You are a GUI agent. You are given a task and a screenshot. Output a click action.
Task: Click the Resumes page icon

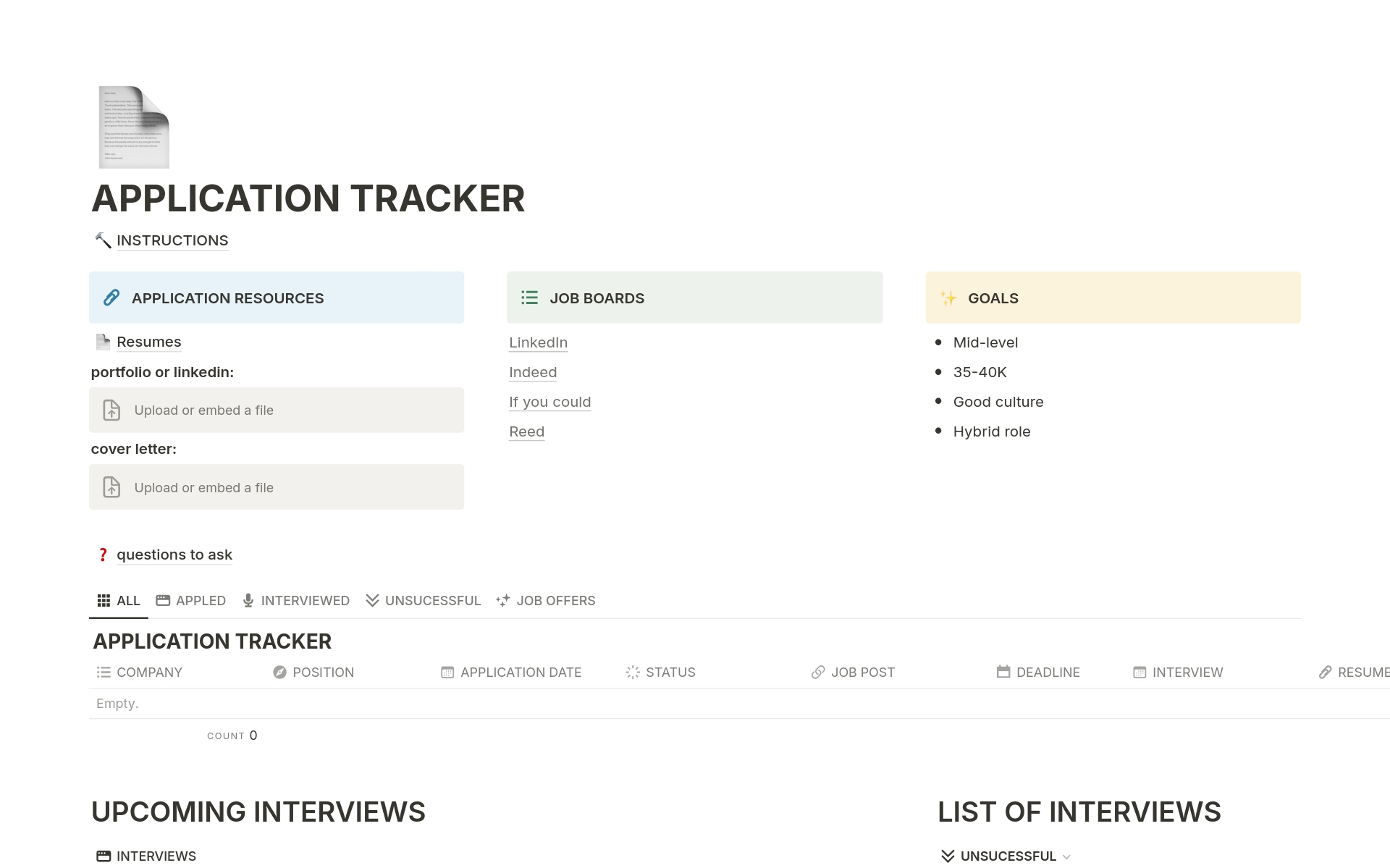103,342
